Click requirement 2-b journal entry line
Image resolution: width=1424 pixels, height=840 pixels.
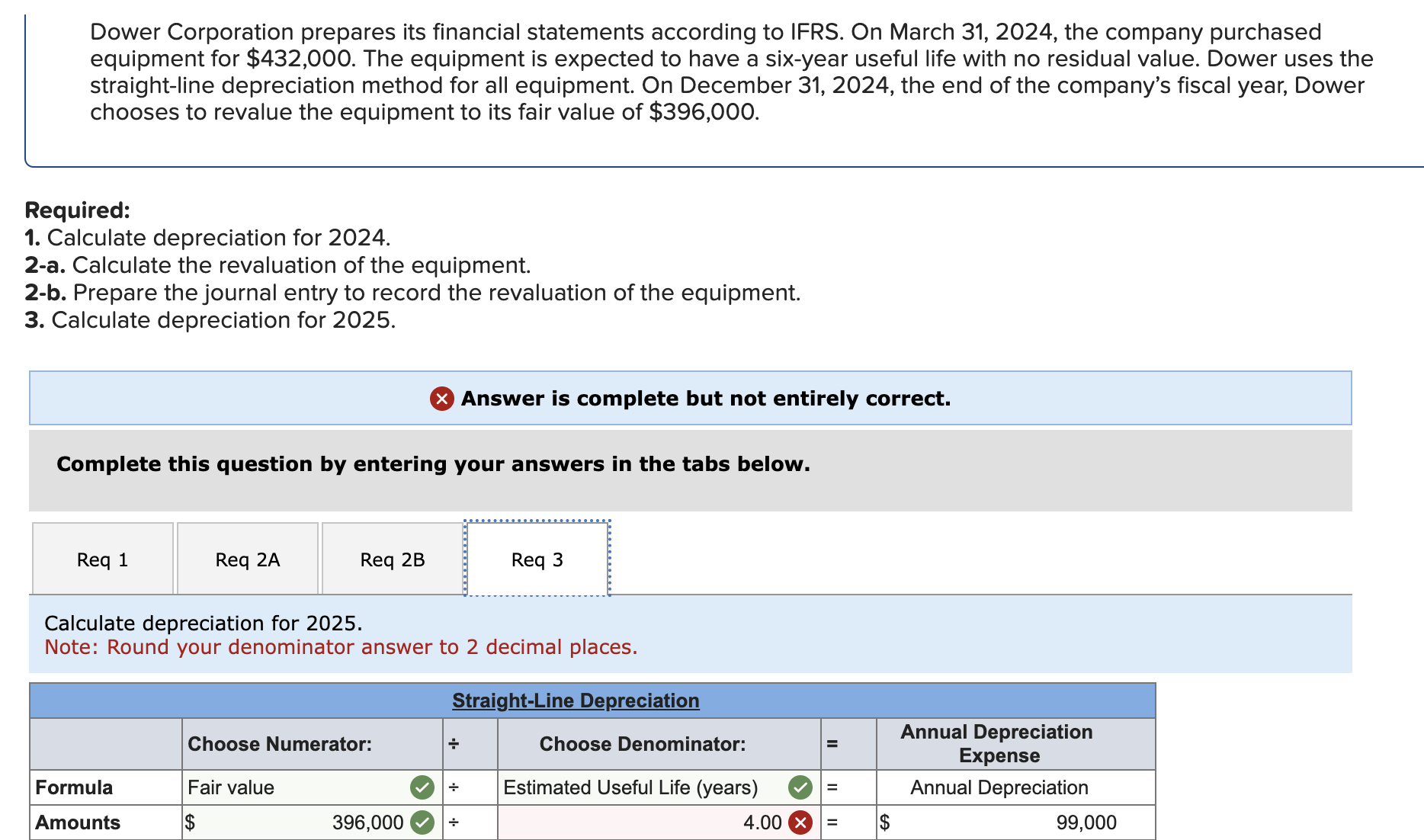point(412,293)
